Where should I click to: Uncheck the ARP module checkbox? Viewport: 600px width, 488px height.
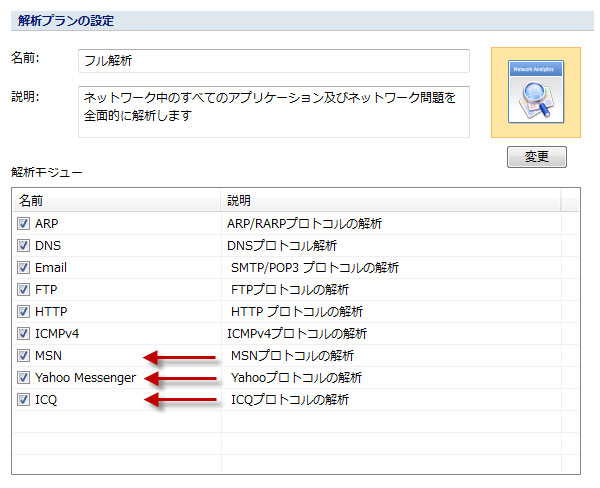coord(24,223)
